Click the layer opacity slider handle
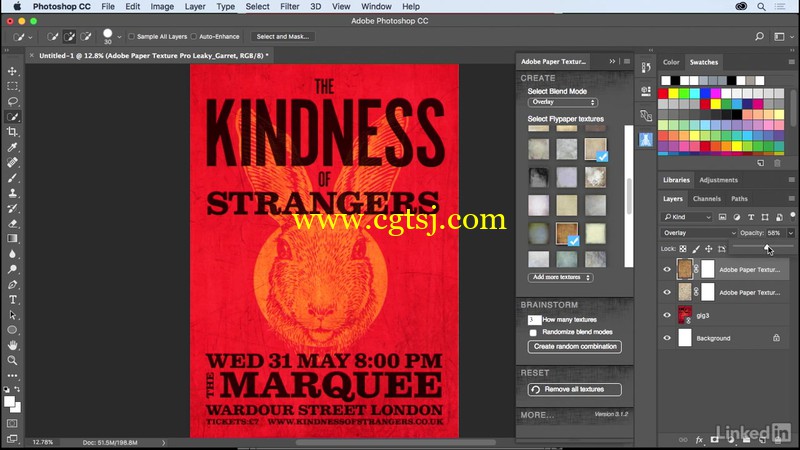This screenshot has height=450, width=800. (x=767, y=247)
